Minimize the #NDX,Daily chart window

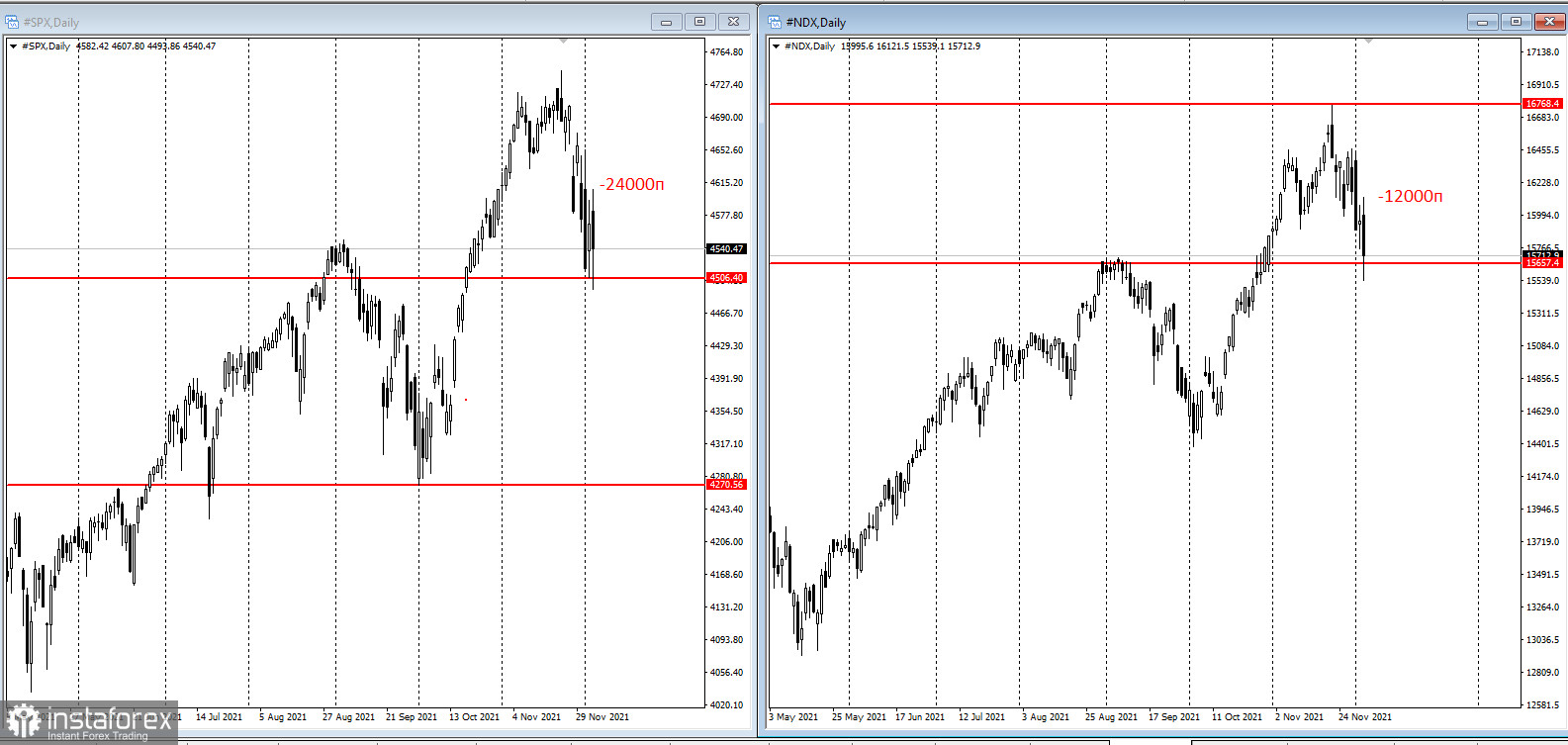[x=1482, y=22]
